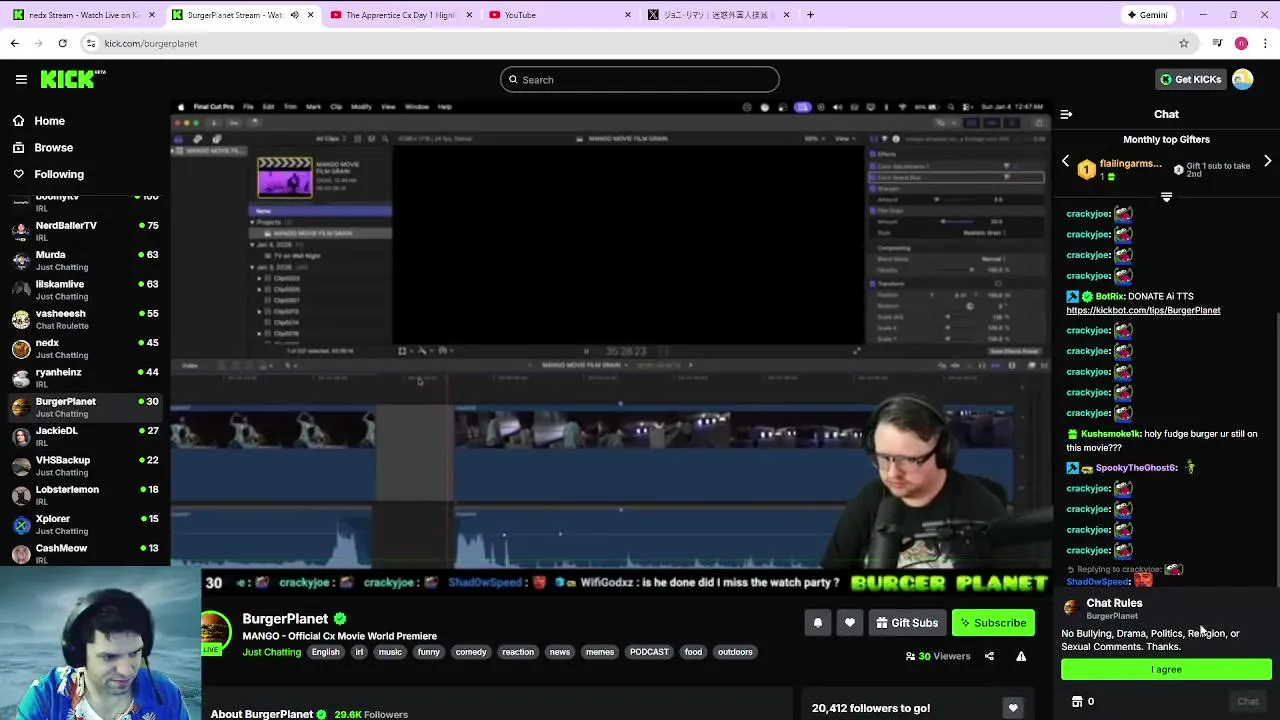Expand the top gifters leaderboard chevron

coord(1166,197)
